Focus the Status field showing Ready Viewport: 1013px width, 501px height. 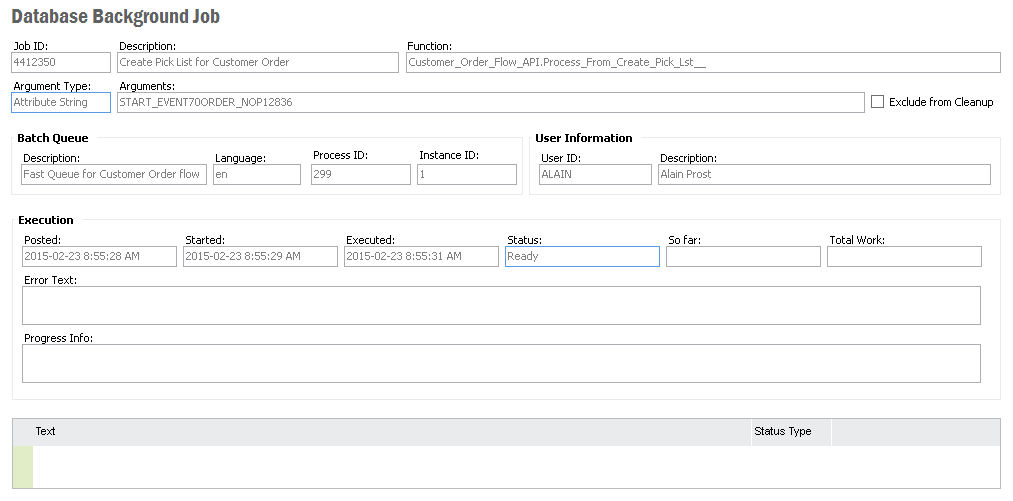tap(582, 257)
